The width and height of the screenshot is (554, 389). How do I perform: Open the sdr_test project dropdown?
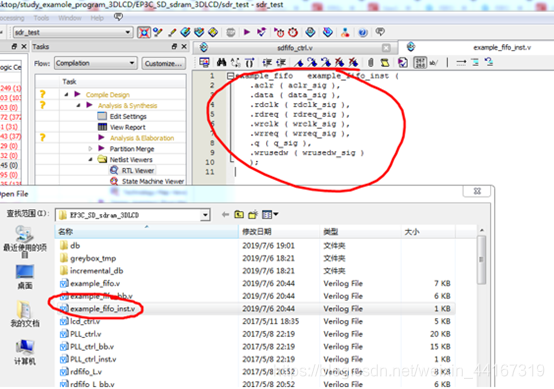tap(73, 33)
